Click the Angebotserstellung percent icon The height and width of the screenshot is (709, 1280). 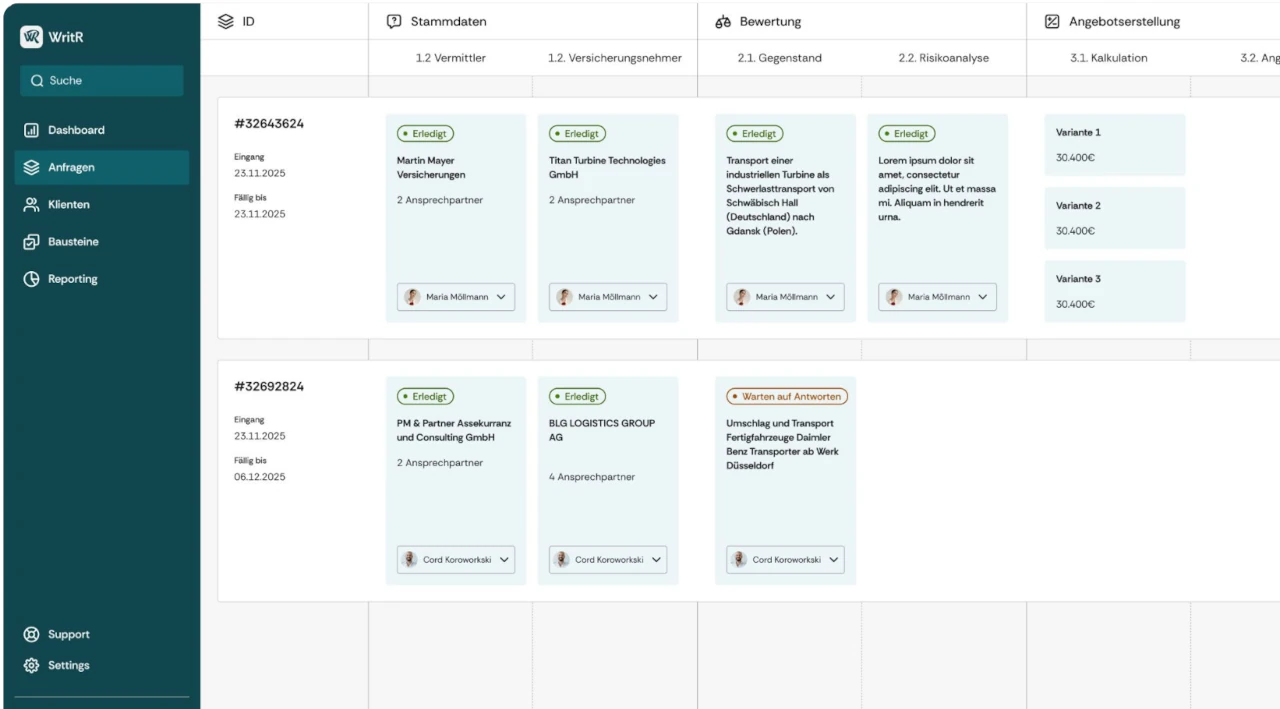pos(1052,22)
